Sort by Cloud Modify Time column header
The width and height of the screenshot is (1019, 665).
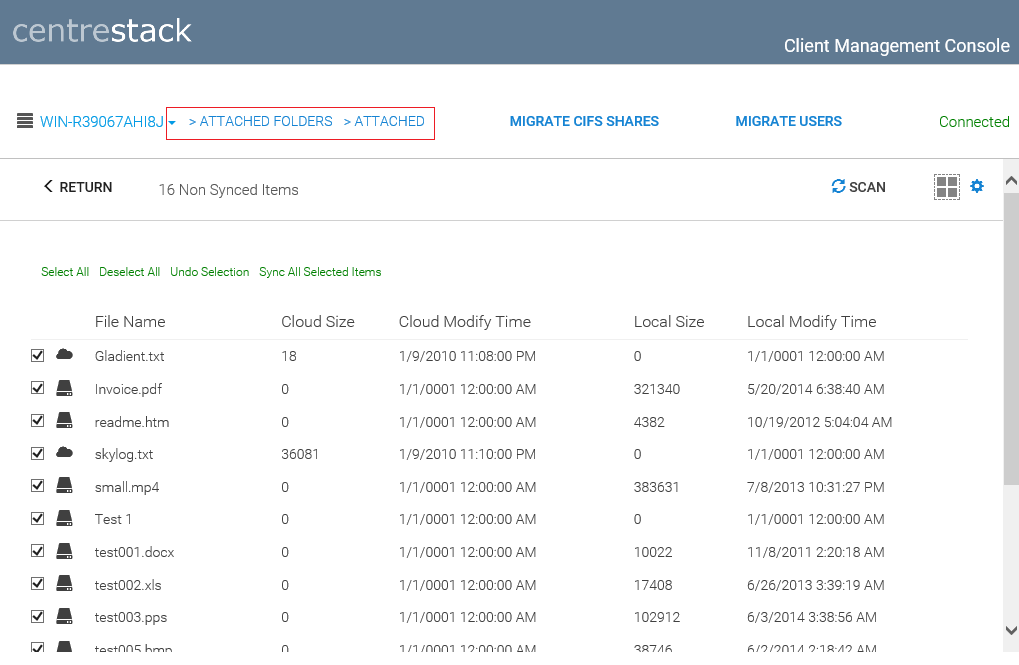pyautogui.click(x=465, y=322)
